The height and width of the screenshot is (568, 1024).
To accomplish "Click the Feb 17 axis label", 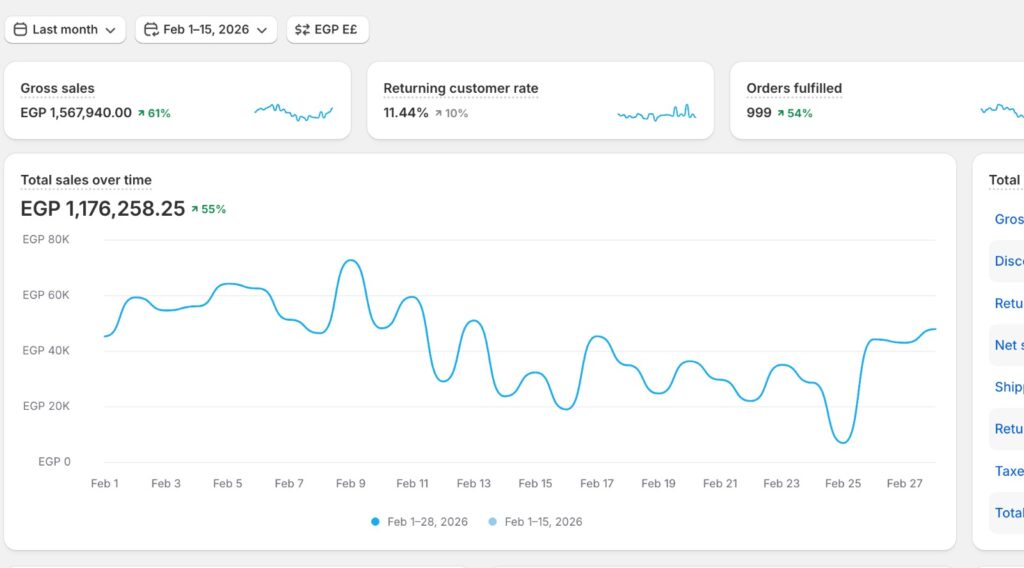I will 597,484.
